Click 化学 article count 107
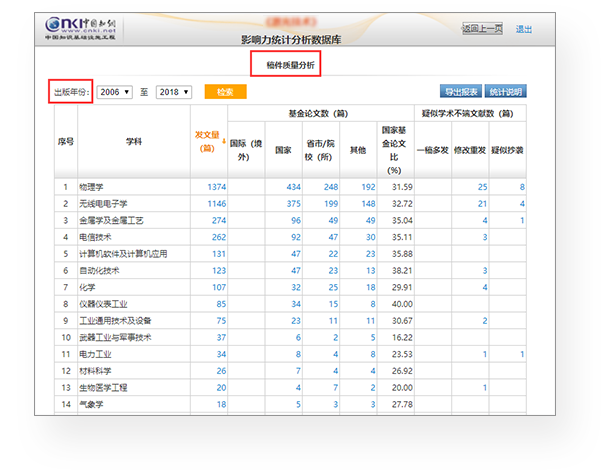Screen dimensions: 608x474 (x=219, y=287)
